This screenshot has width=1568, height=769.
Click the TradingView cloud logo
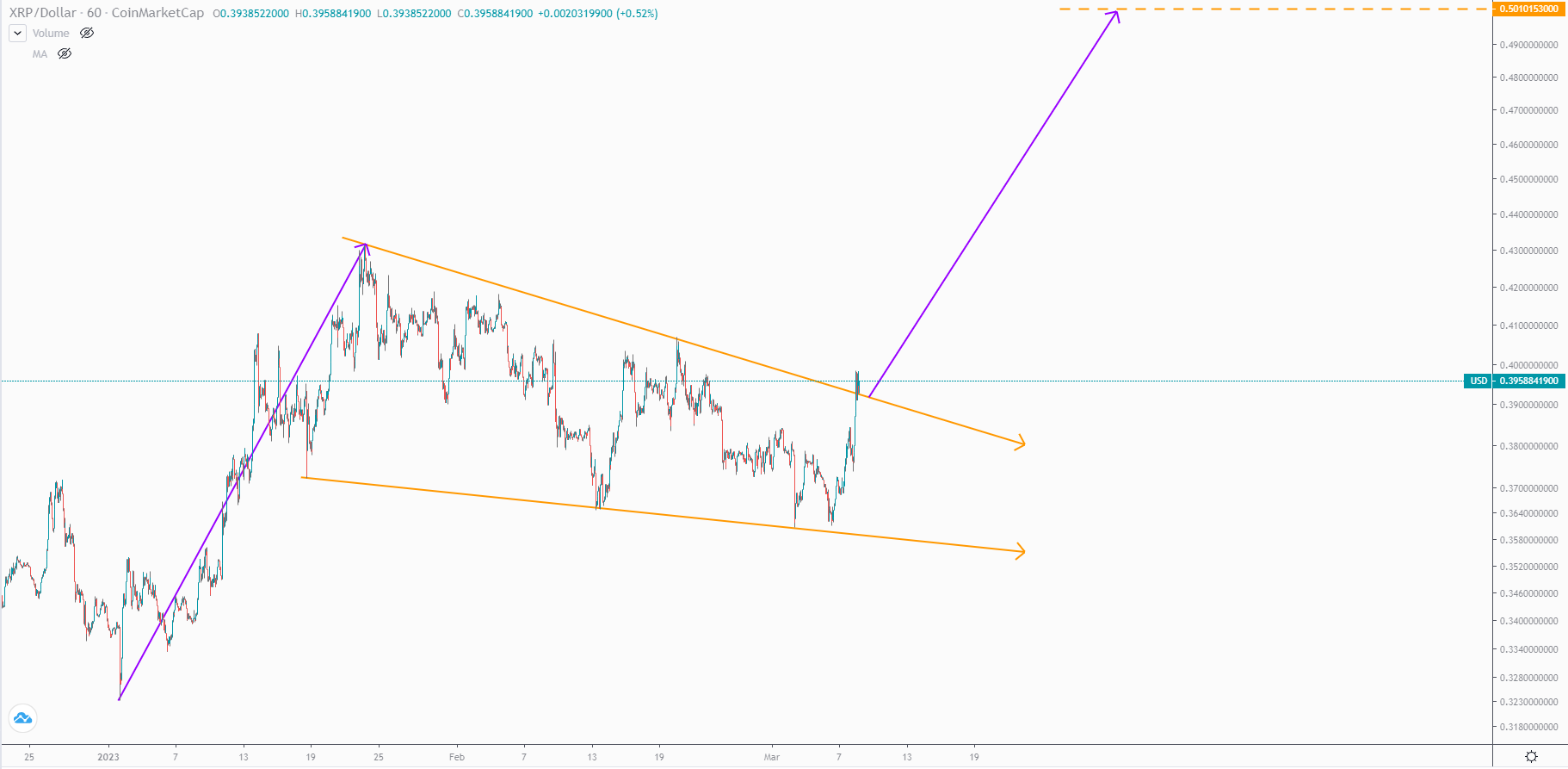tap(22, 718)
